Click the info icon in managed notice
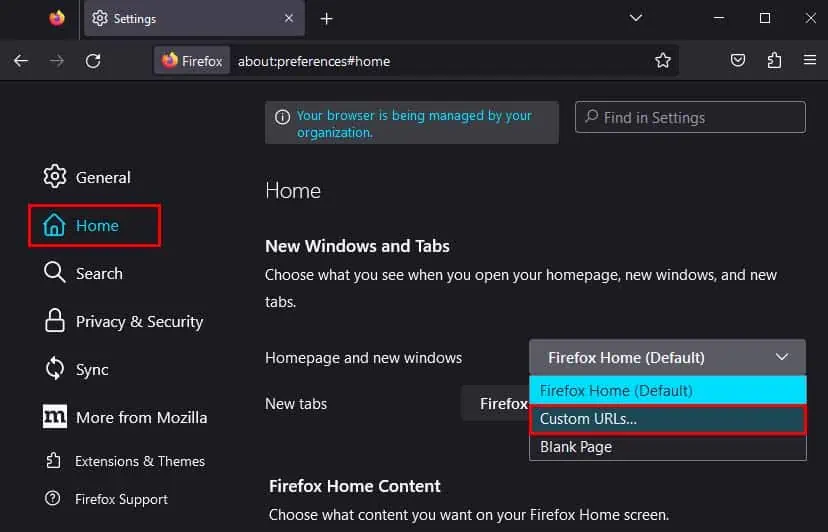This screenshot has height=532, width=828. click(x=282, y=117)
